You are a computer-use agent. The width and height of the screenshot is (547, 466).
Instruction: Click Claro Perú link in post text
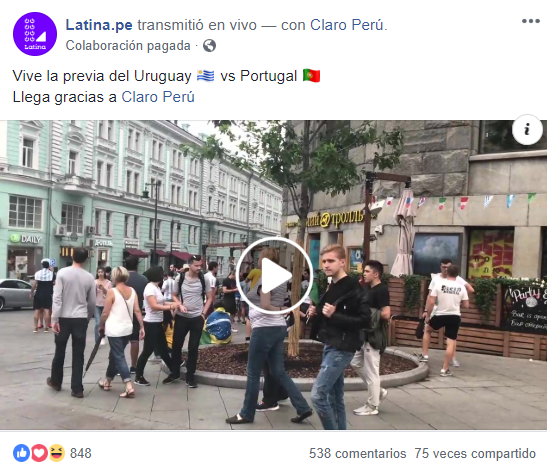[x=158, y=97]
